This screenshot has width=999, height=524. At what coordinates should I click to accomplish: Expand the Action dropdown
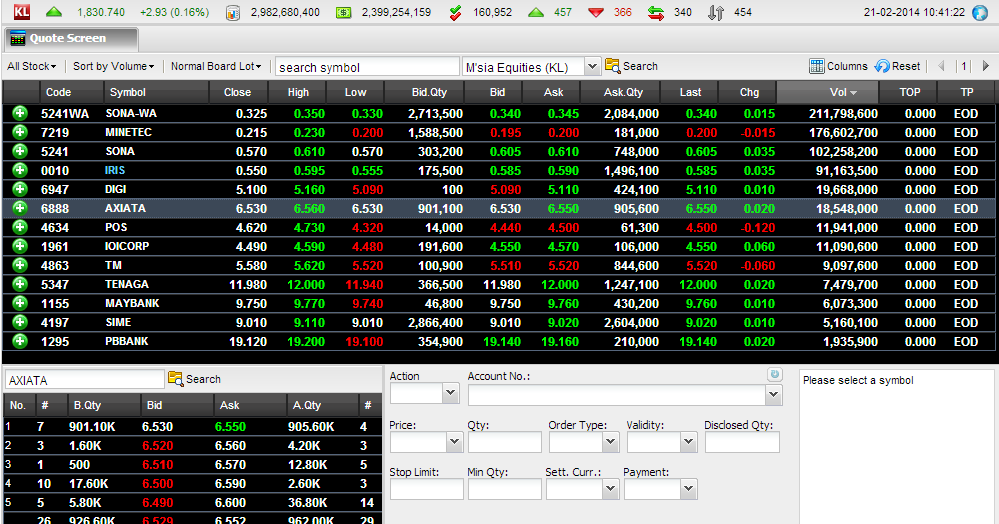click(x=450, y=393)
